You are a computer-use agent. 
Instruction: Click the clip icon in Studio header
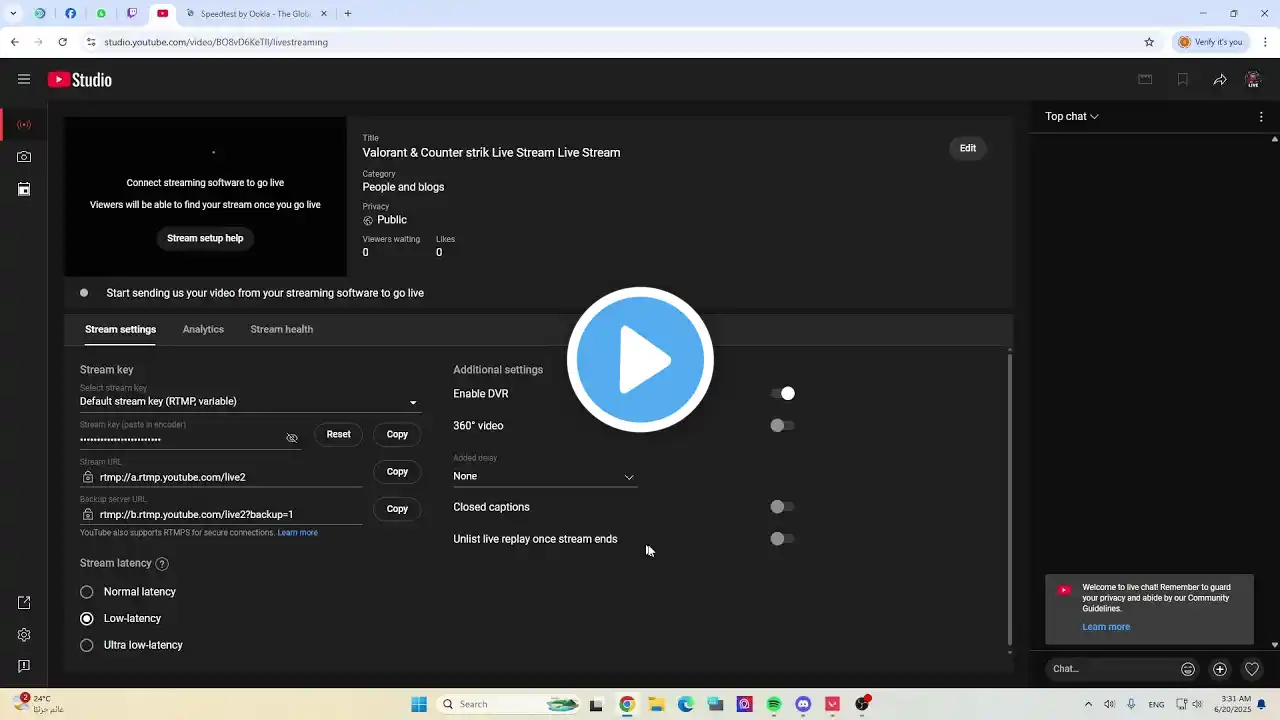1145,80
